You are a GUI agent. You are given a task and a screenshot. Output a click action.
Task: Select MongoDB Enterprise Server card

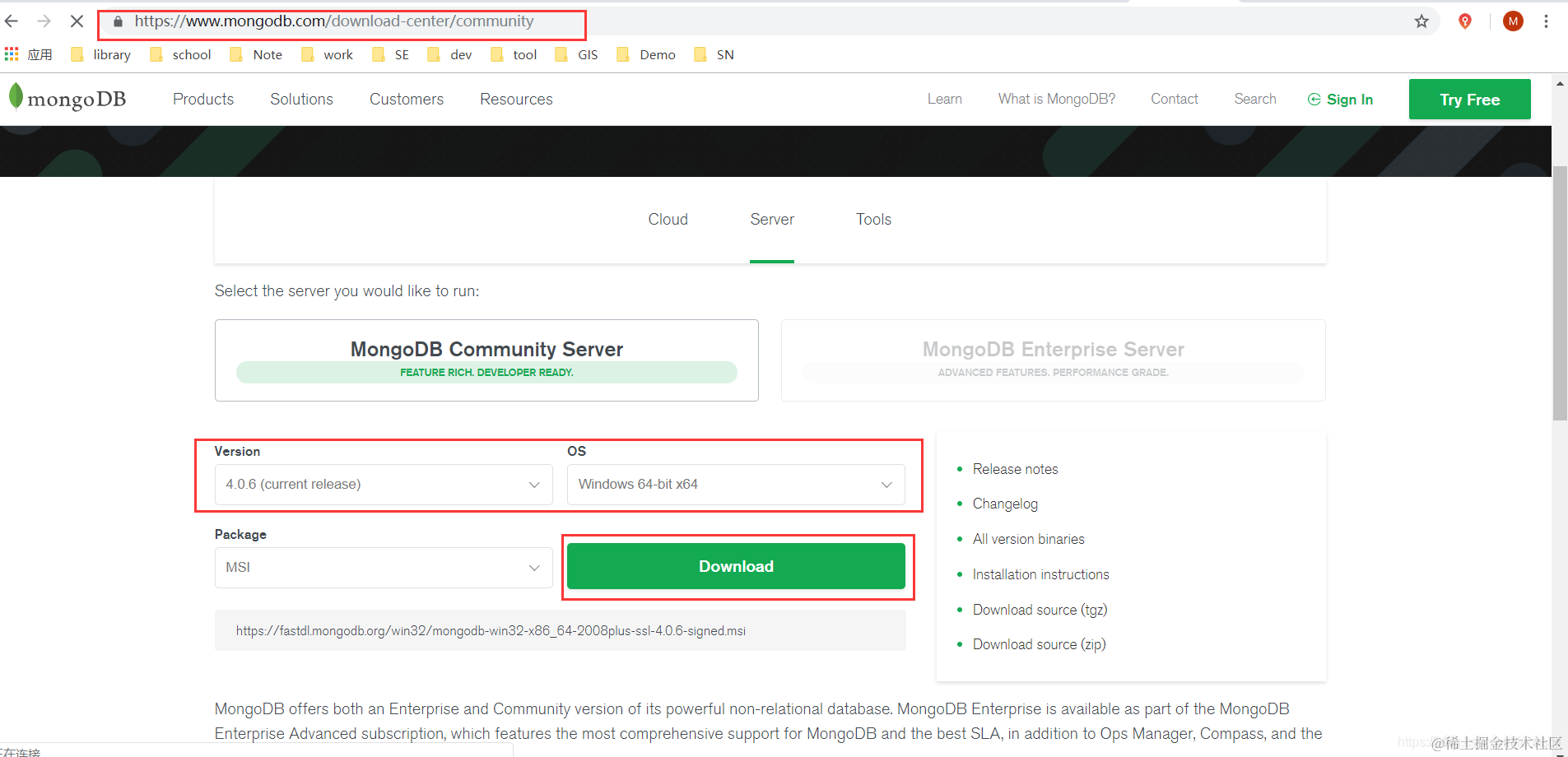pos(1054,360)
